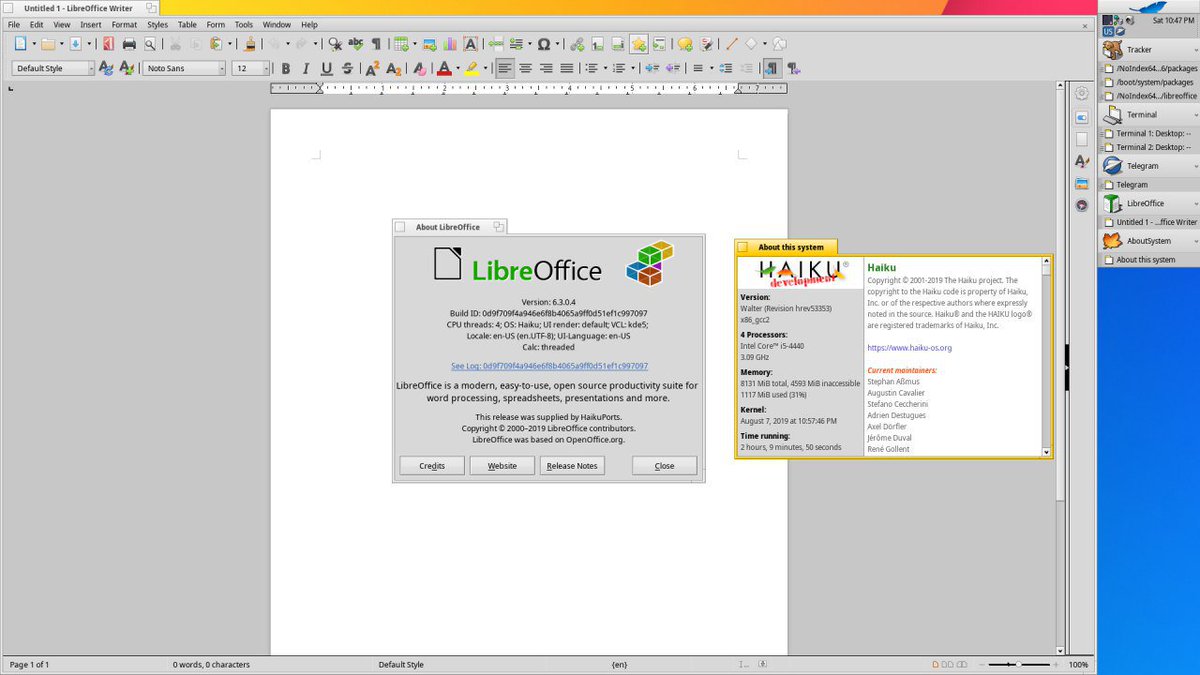Viewport: 1200px width, 675px height.
Task: Open the Format menu
Action: pos(124,24)
